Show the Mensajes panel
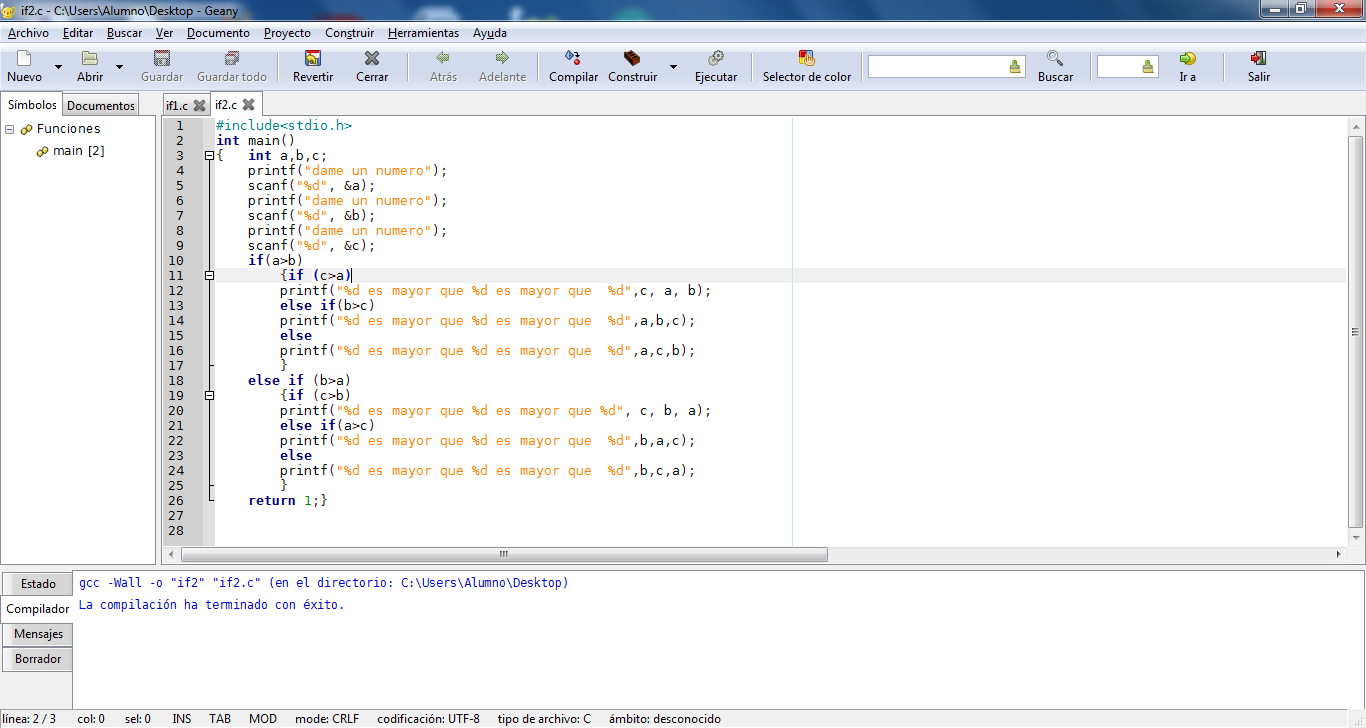The width and height of the screenshot is (1366, 728). click(x=37, y=633)
